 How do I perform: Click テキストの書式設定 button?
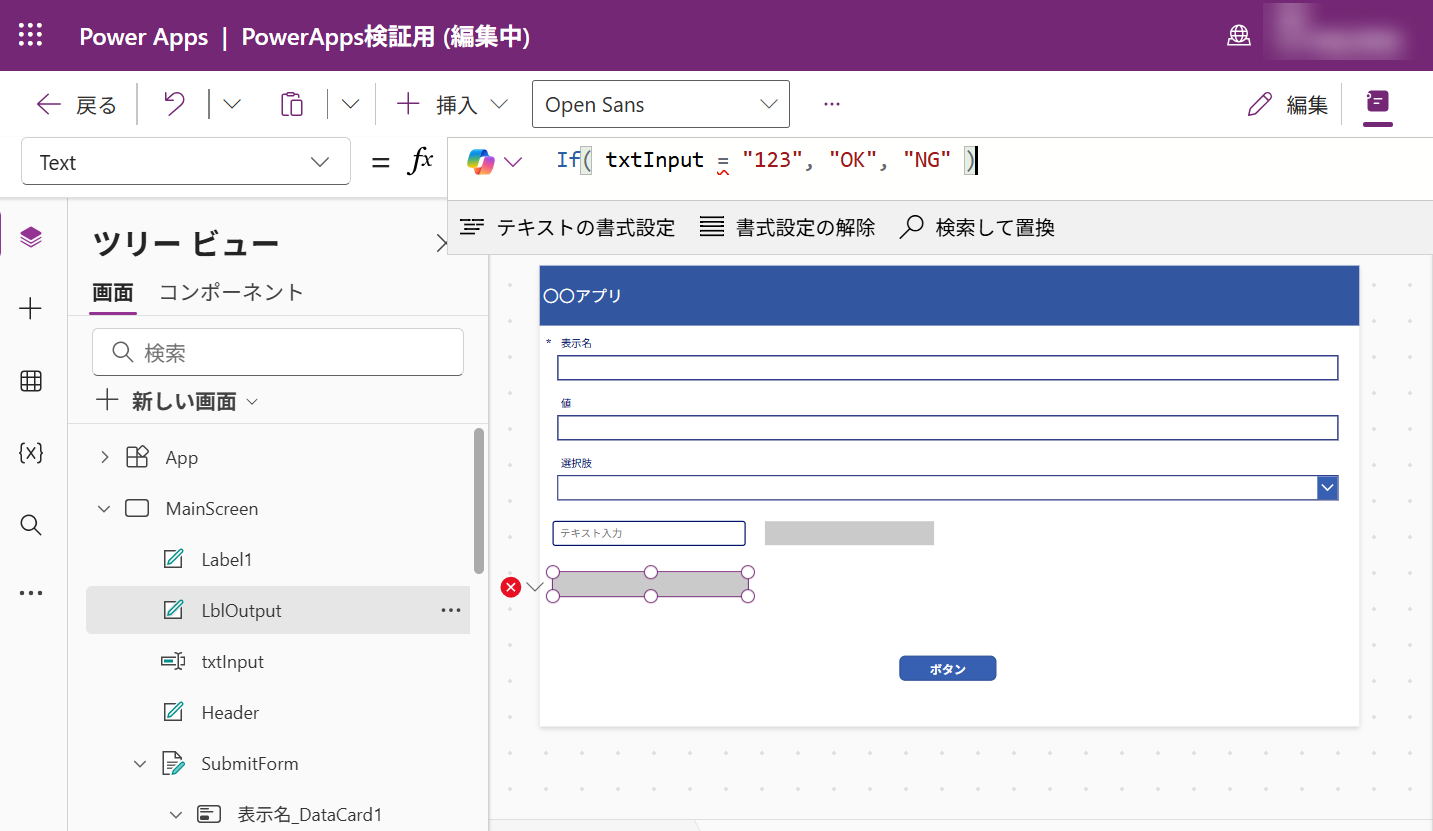568,228
